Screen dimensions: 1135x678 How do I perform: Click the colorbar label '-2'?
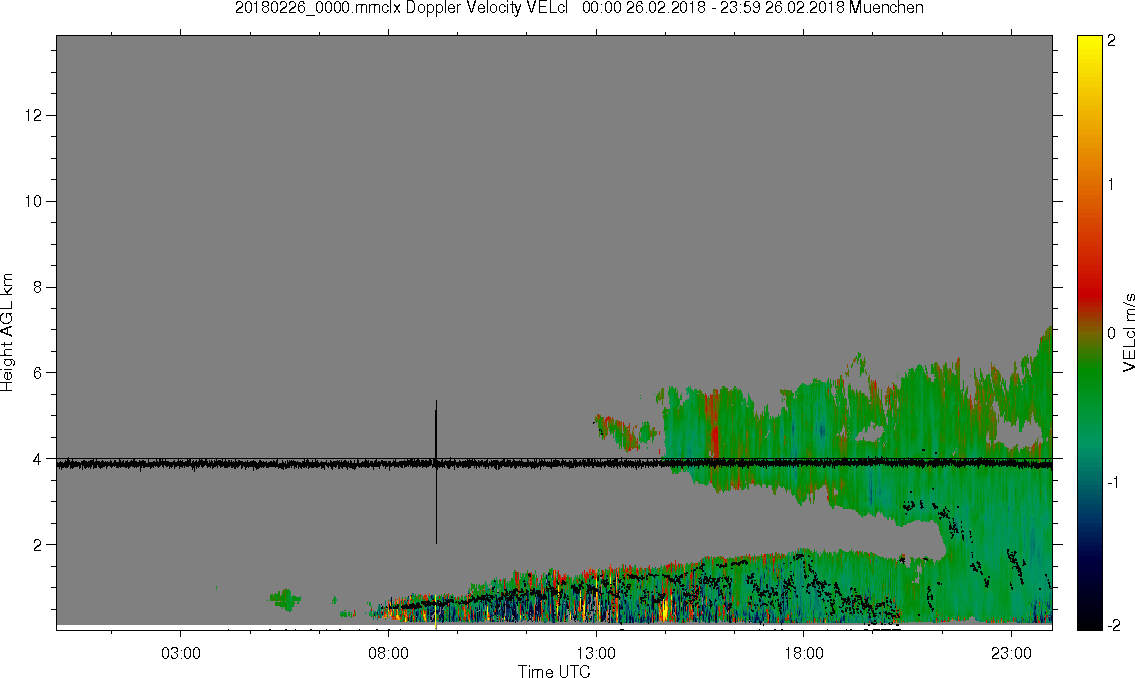1113,625
